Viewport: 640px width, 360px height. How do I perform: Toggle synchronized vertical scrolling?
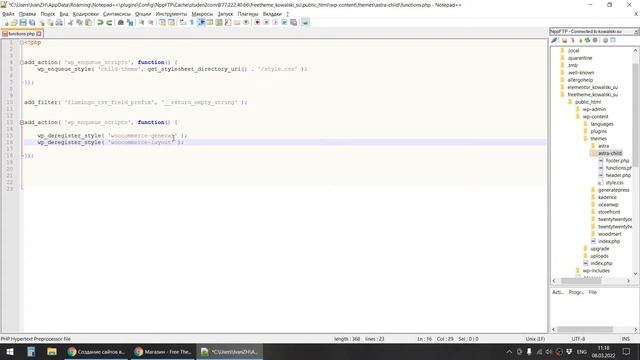162,22
